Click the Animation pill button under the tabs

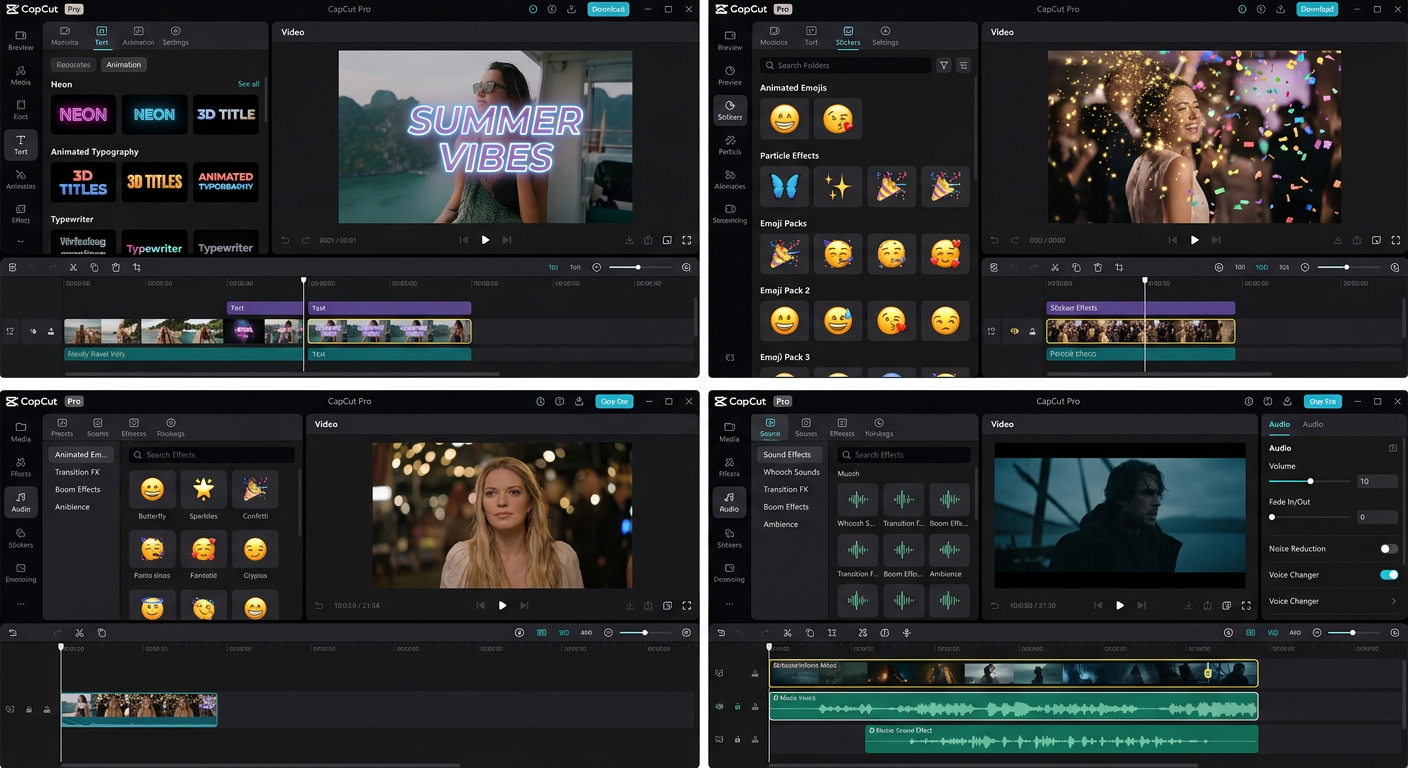[124, 65]
